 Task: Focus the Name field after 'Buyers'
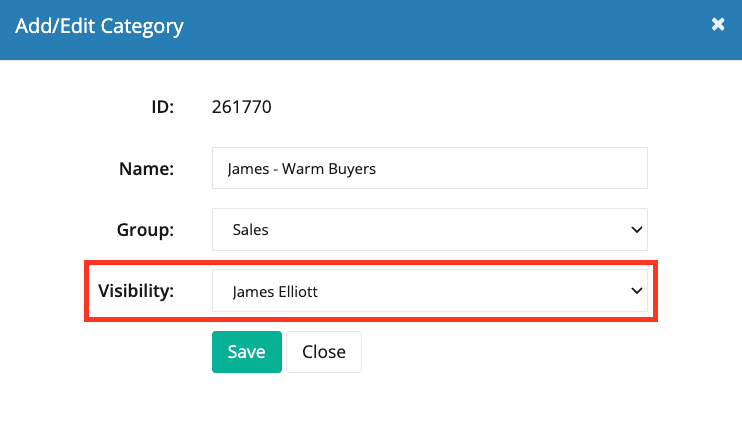pos(511,169)
